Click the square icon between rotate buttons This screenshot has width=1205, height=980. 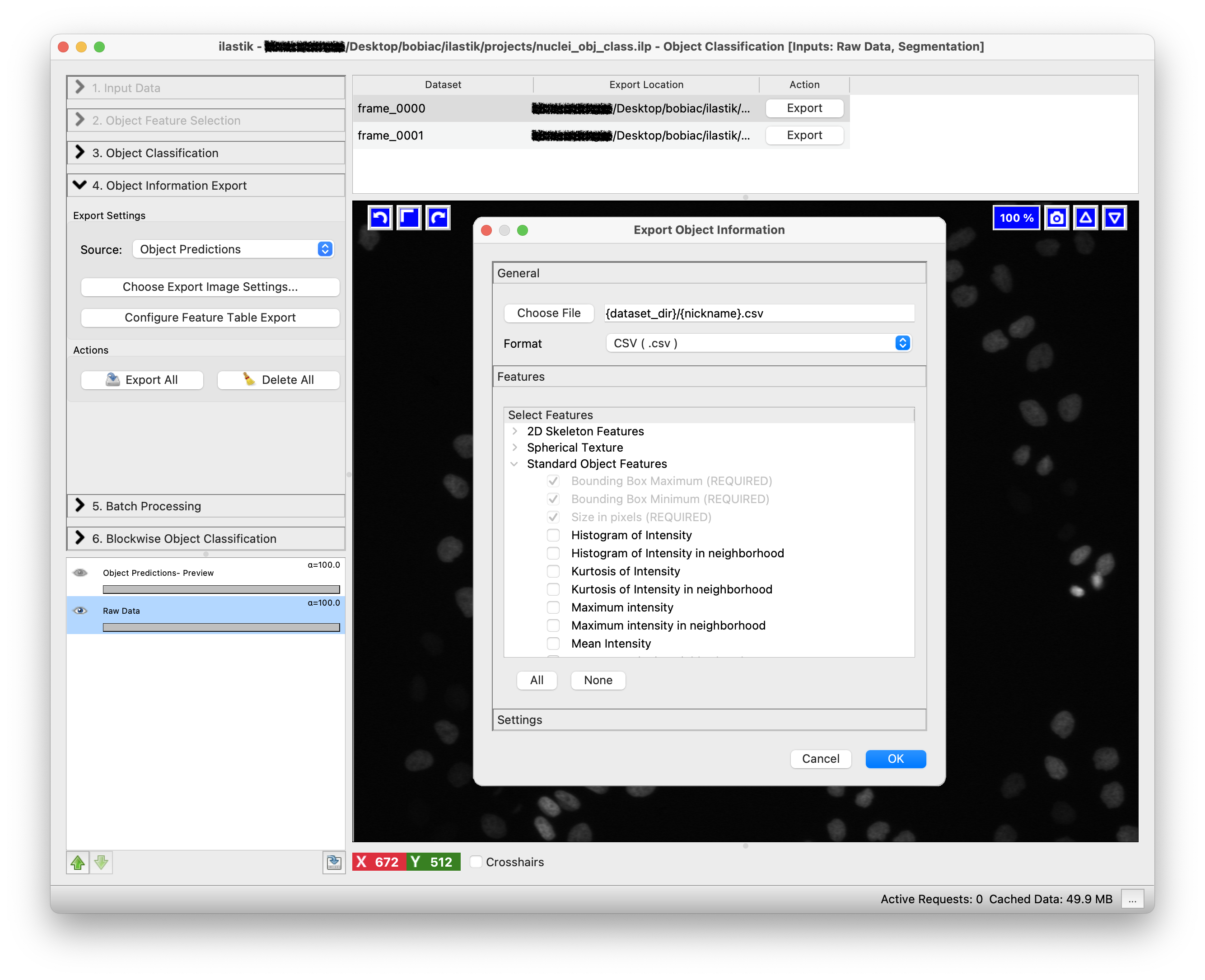(409, 218)
